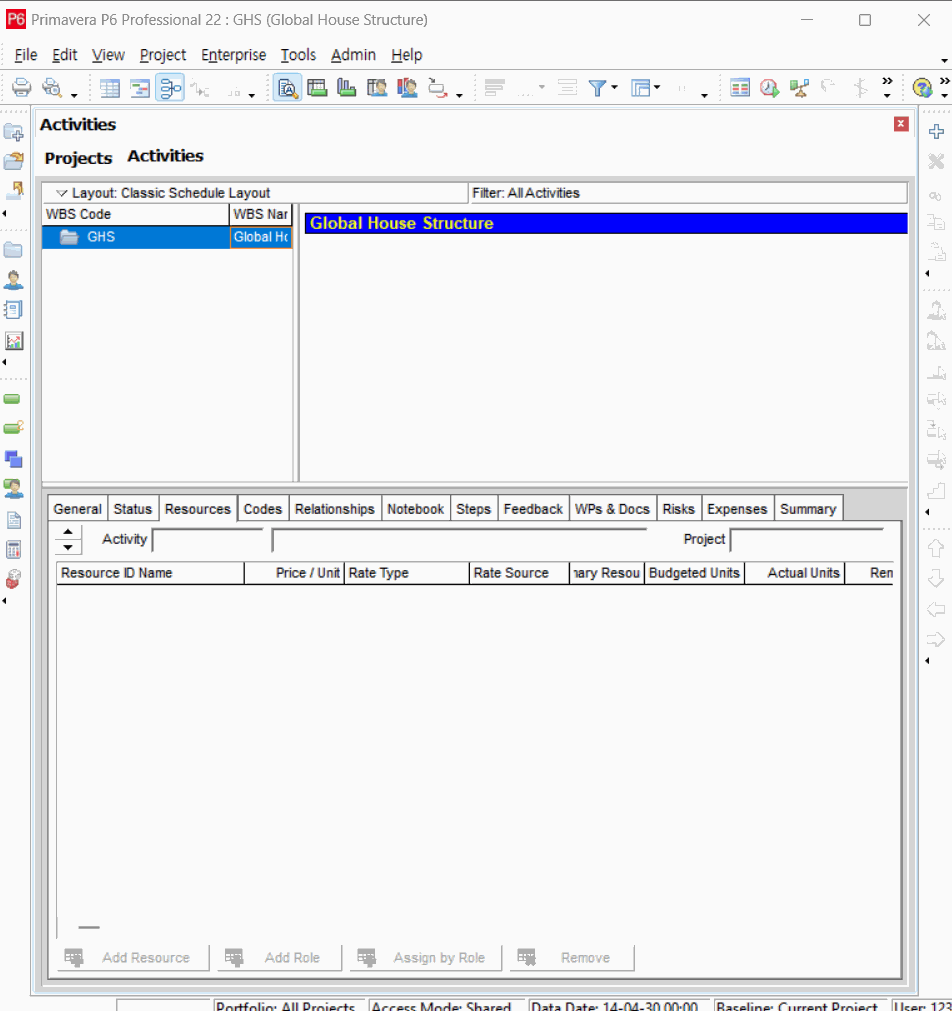Click the Add plus icon on right toolbar
The height and width of the screenshot is (1011, 952).
pyautogui.click(x=937, y=132)
